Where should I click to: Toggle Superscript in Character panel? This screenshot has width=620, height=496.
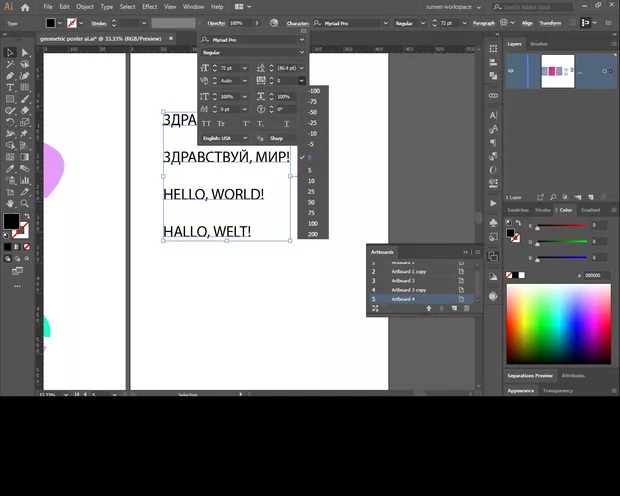(x=246, y=124)
